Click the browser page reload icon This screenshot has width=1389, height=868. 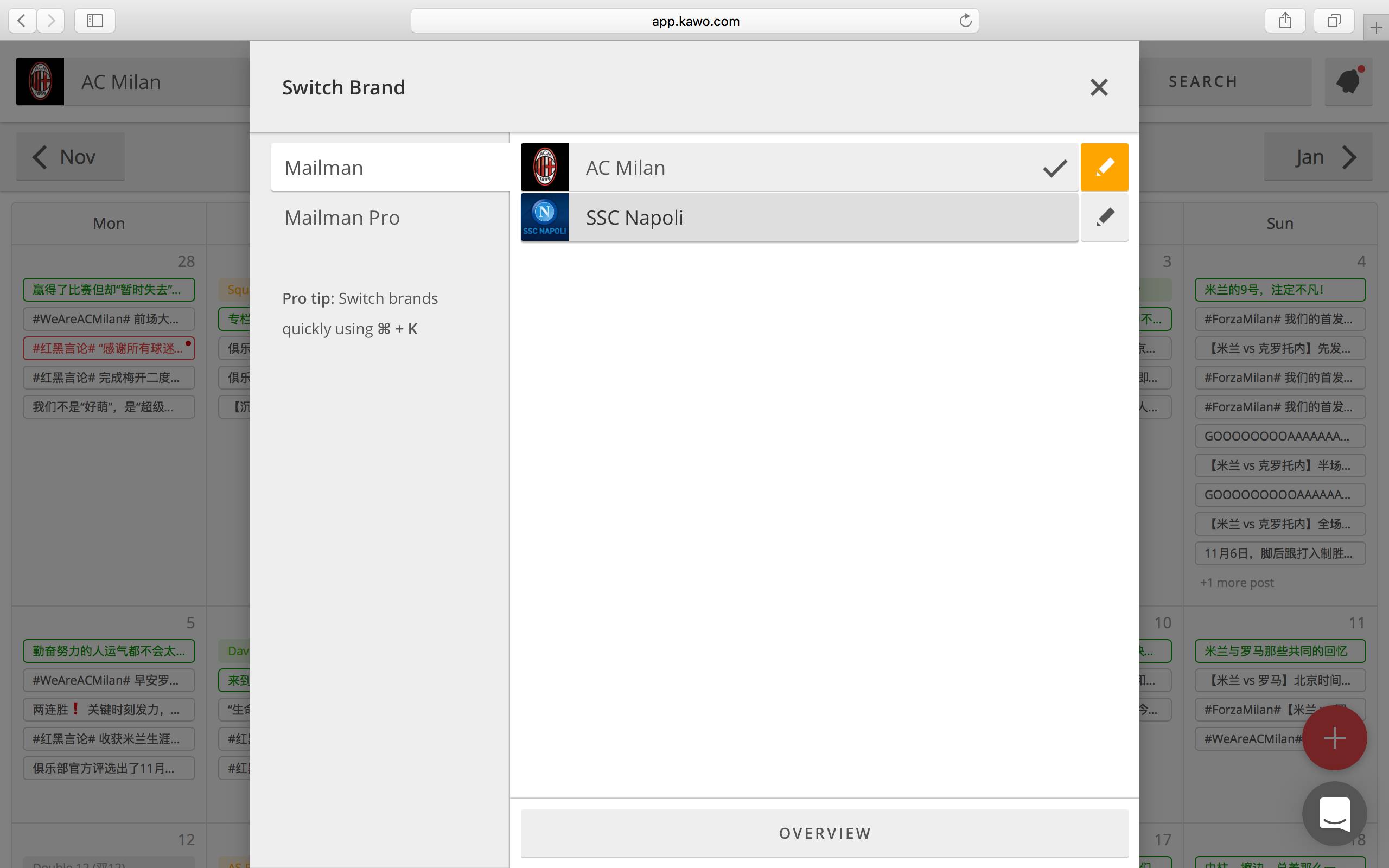click(965, 21)
